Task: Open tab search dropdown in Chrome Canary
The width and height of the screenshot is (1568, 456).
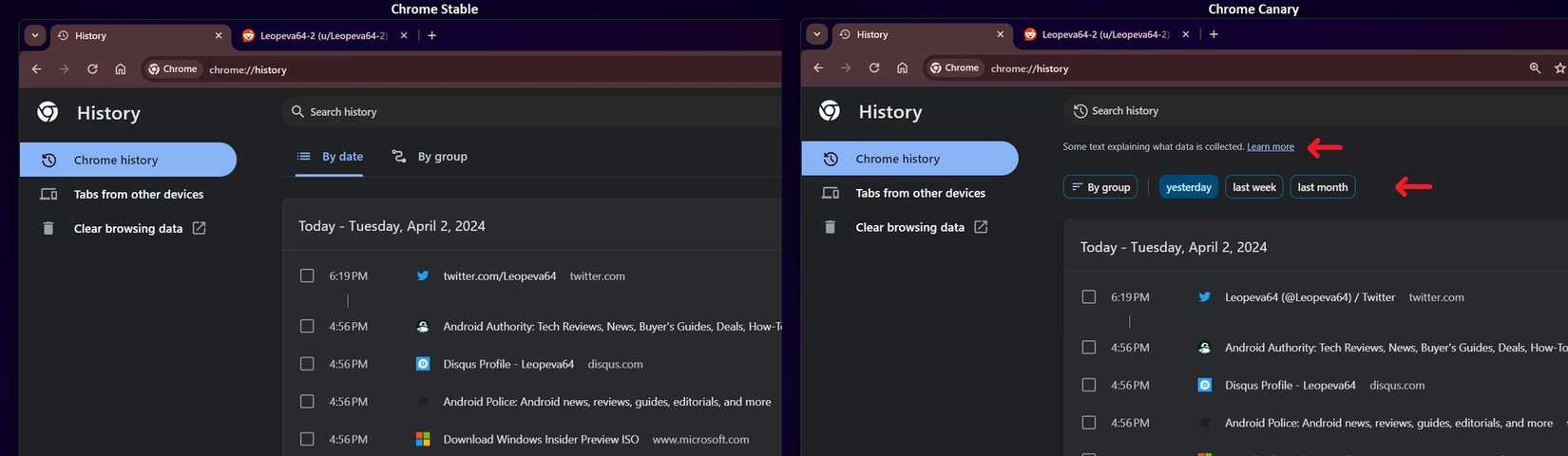Action: click(x=816, y=34)
